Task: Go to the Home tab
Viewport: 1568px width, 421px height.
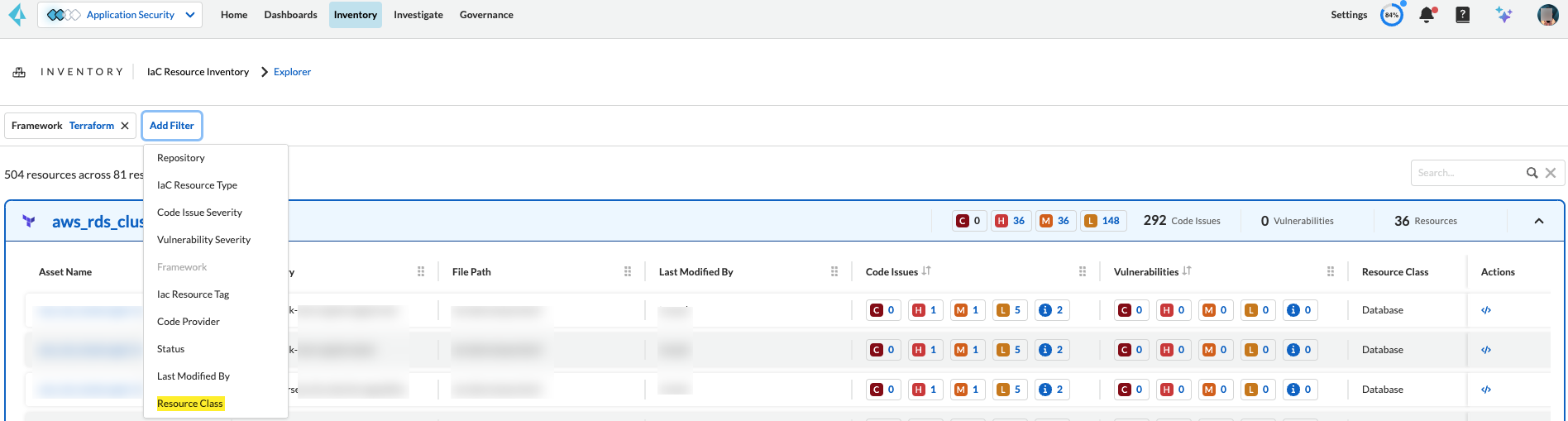Action: (234, 15)
